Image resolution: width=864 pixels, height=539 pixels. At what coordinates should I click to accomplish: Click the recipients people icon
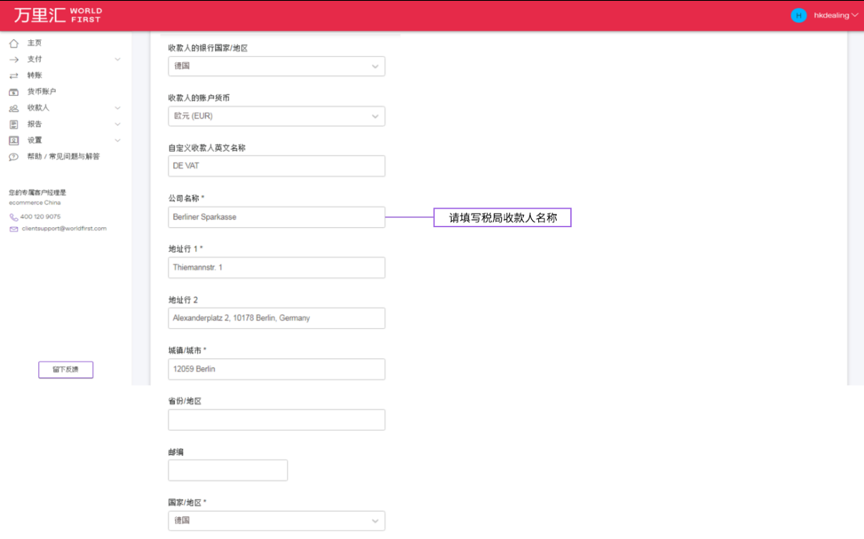click(x=14, y=108)
